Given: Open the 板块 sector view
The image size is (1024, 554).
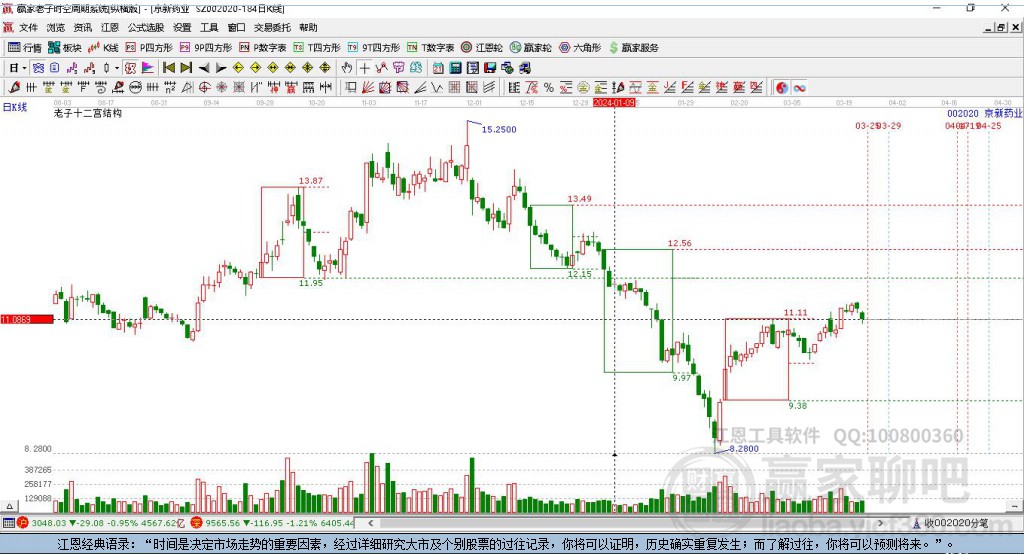Looking at the screenshot, I should (x=65, y=48).
